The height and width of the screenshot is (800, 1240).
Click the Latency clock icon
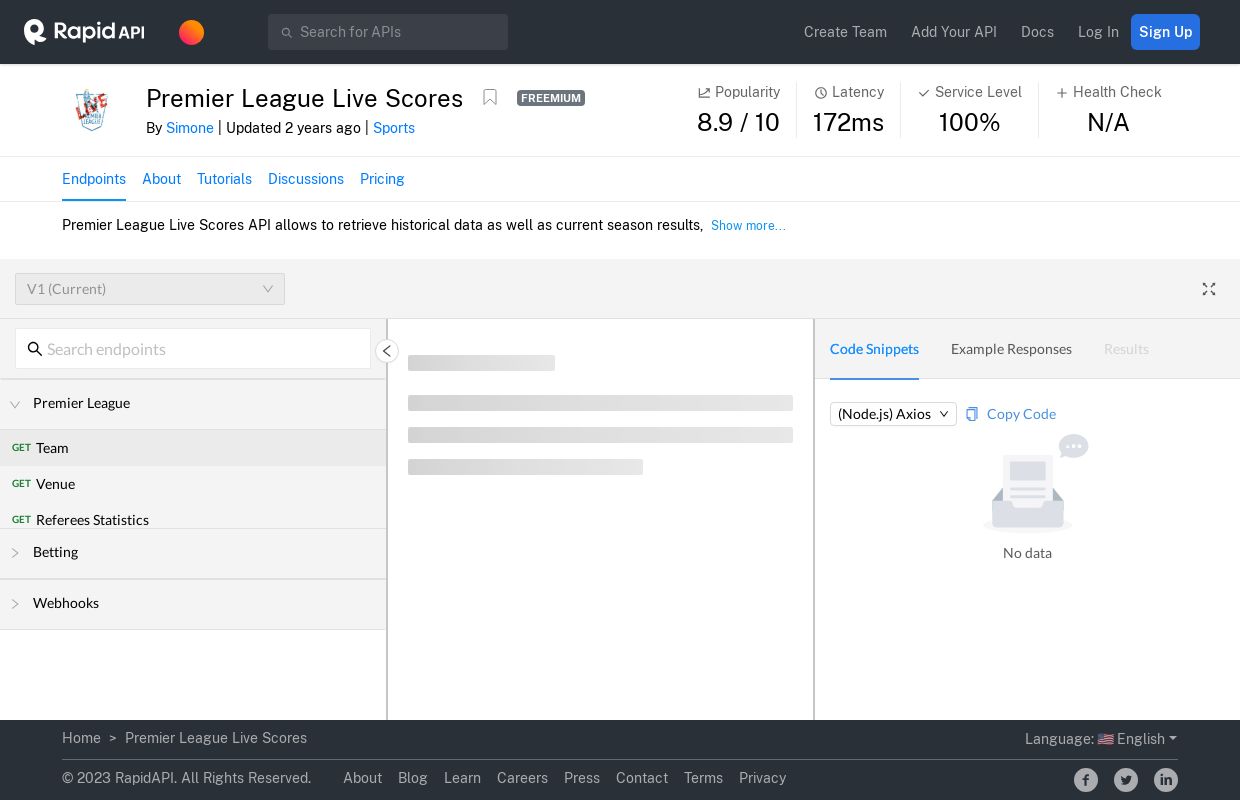click(821, 93)
